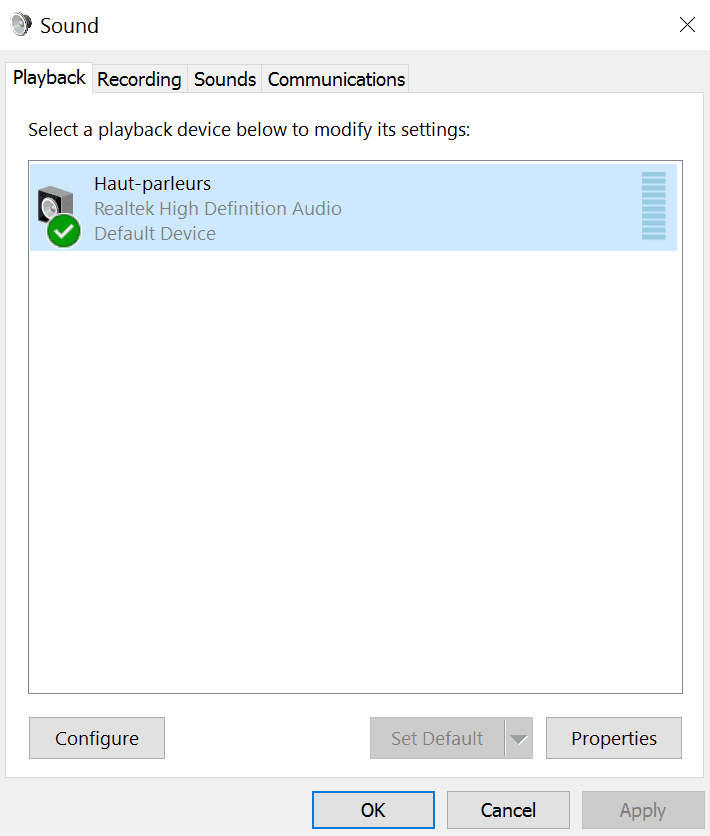Click Configure to set up speakers

[96, 738]
